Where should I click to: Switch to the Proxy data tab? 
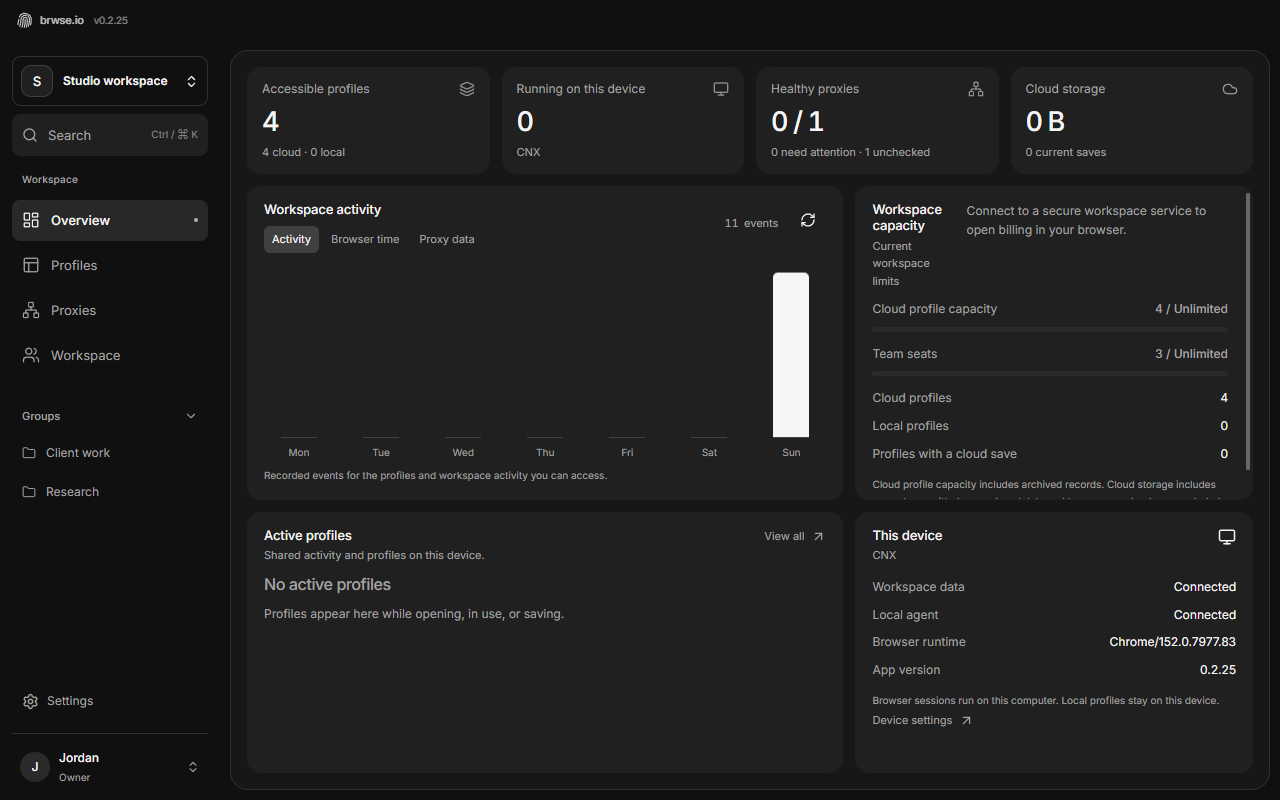(x=447, y=239)
